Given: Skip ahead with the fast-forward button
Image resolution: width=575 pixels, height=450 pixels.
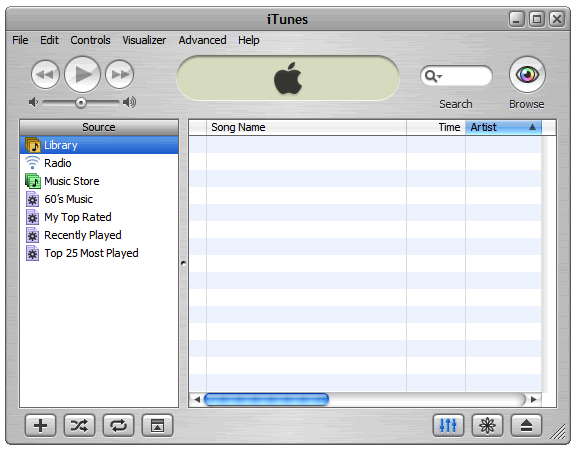Looking at the screenshot, I should (x=120, y=74).
